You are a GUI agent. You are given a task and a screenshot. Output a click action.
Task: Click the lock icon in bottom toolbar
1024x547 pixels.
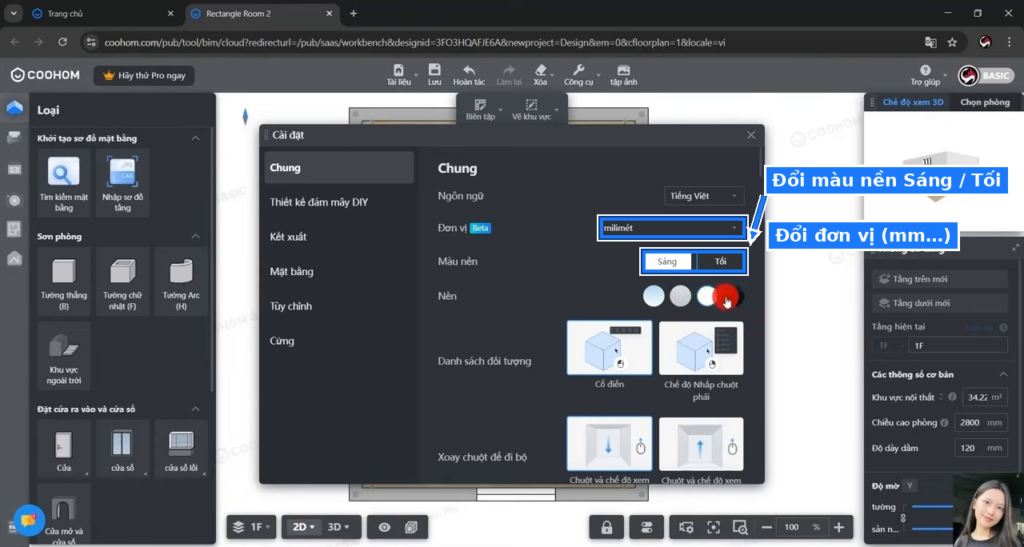607,527
